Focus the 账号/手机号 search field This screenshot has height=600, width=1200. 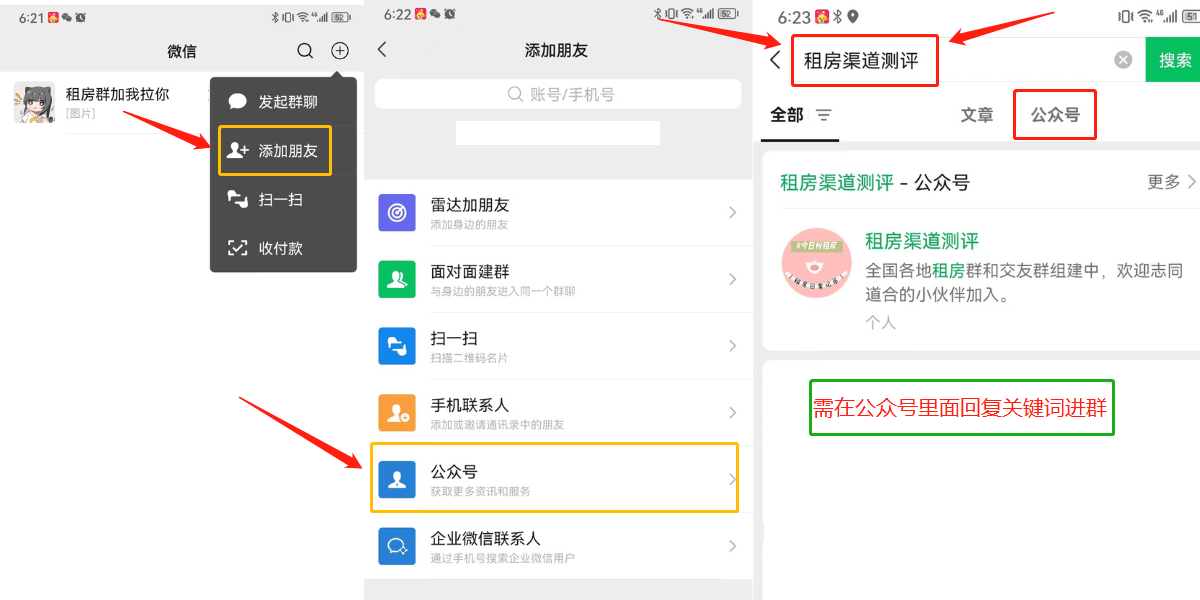(558, 94)
